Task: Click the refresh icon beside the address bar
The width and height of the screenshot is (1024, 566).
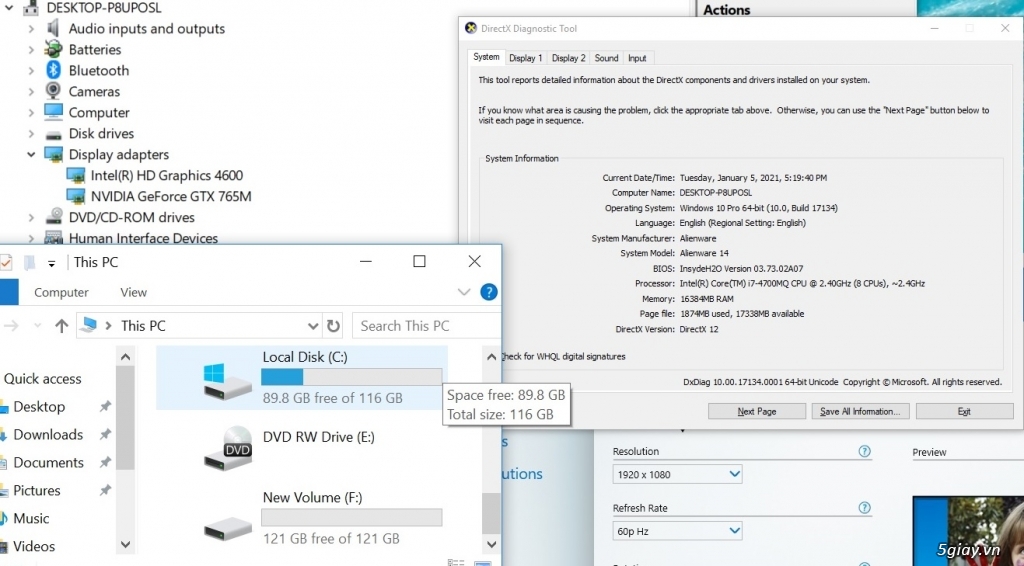Action: [x=333, y=326]
